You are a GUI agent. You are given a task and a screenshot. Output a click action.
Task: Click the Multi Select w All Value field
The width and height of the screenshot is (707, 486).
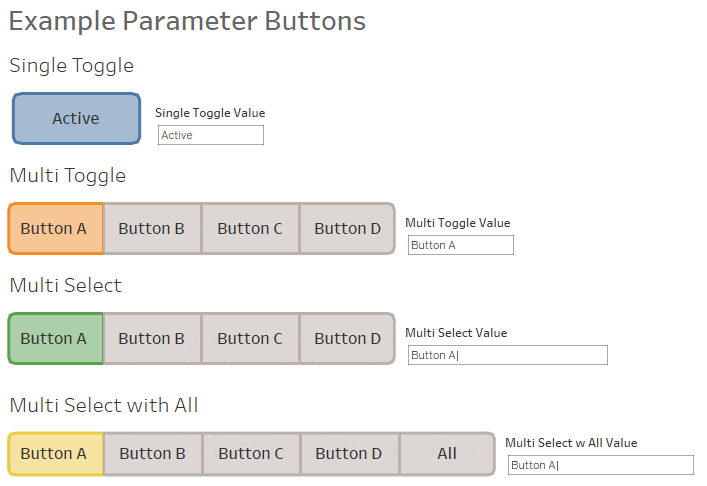click(601, 465)
